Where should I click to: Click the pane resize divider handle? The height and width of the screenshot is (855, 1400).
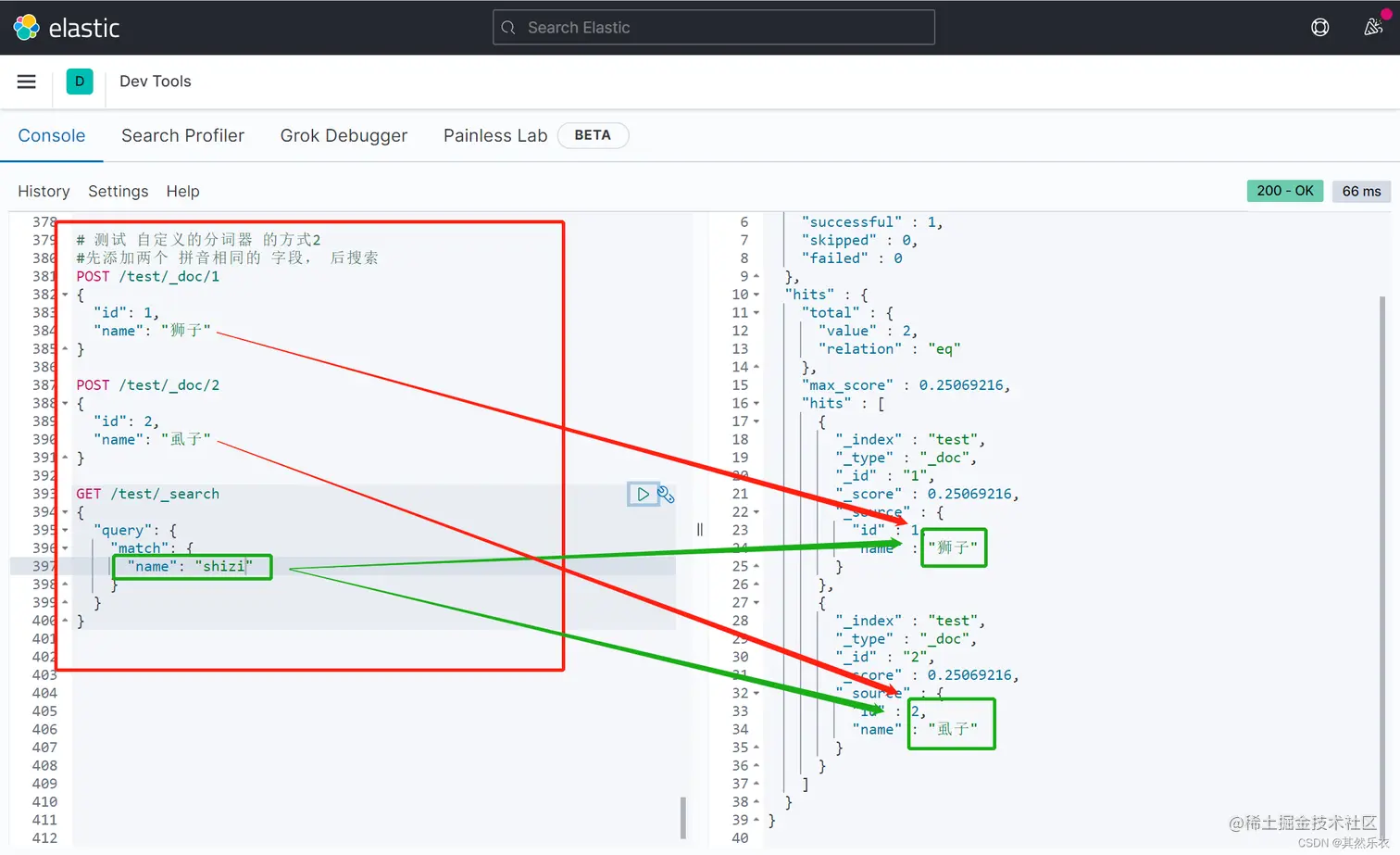pos(700,530)
